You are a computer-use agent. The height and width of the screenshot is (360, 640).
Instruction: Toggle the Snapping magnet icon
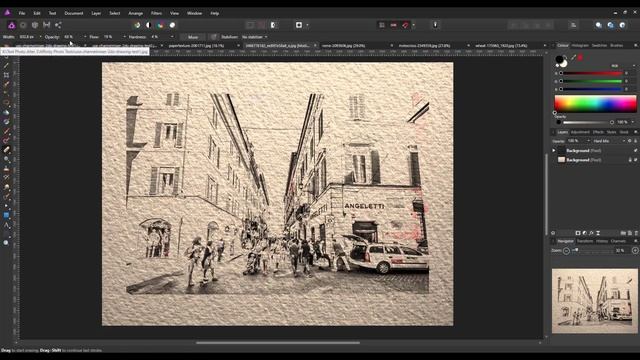click(x=405, y=25)
